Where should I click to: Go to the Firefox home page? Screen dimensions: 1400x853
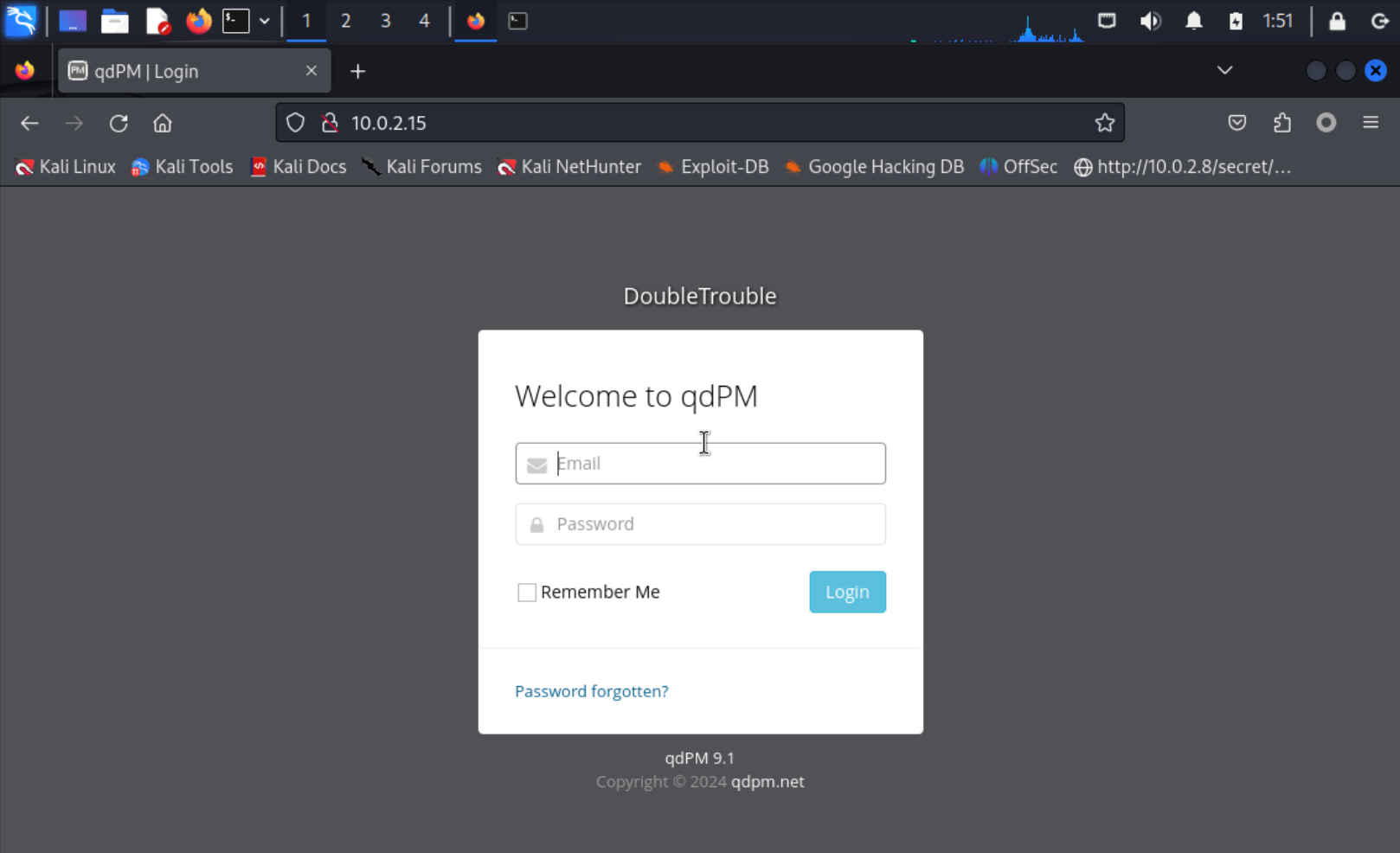(x=163, y=123)
